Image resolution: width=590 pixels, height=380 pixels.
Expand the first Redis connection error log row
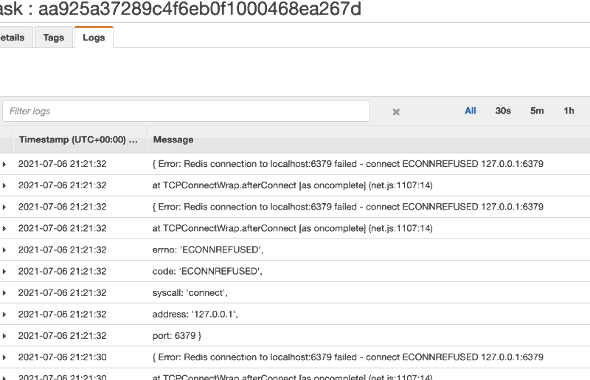click(4, 164)
